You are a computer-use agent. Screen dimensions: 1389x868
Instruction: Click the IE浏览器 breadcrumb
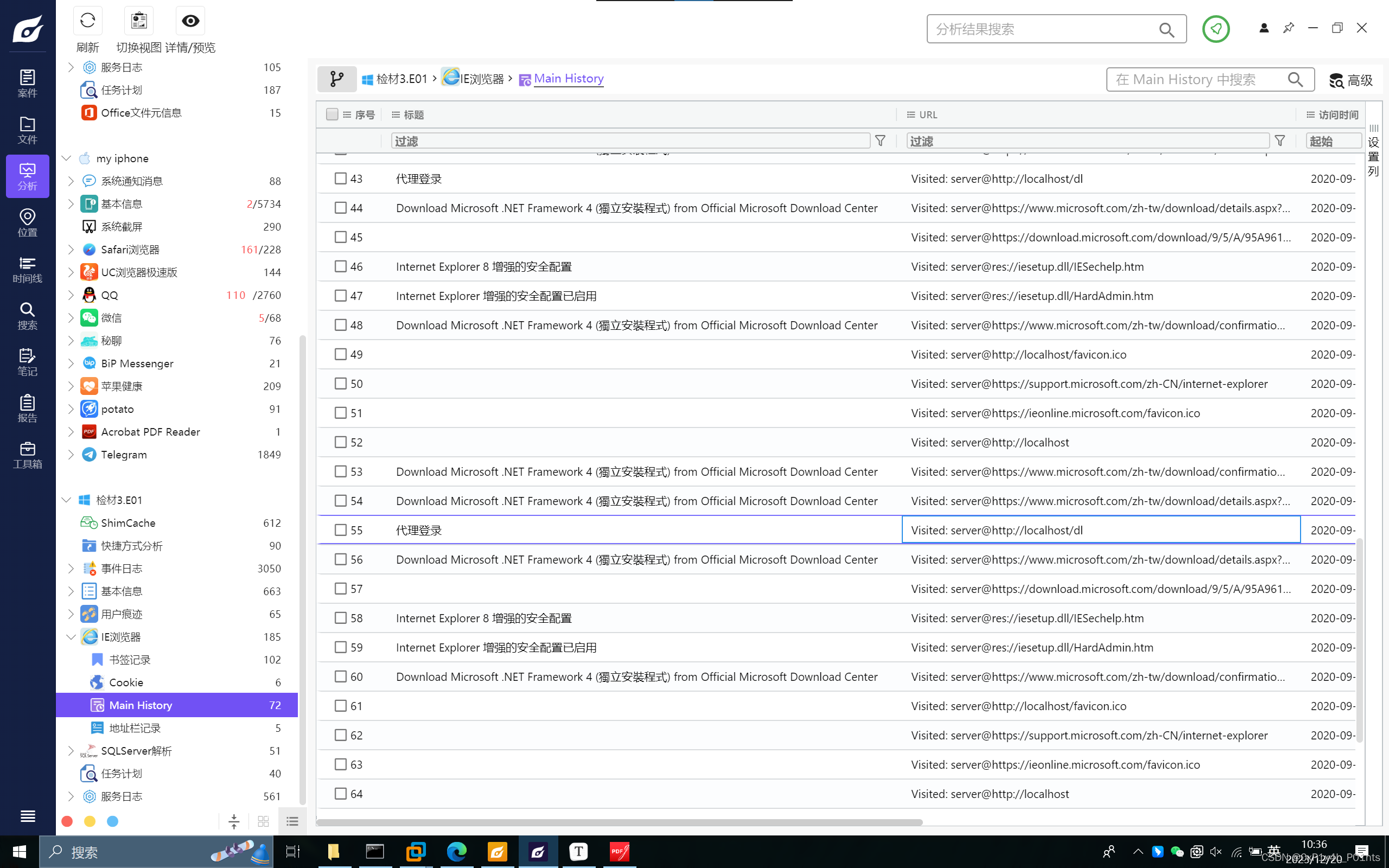473,78
